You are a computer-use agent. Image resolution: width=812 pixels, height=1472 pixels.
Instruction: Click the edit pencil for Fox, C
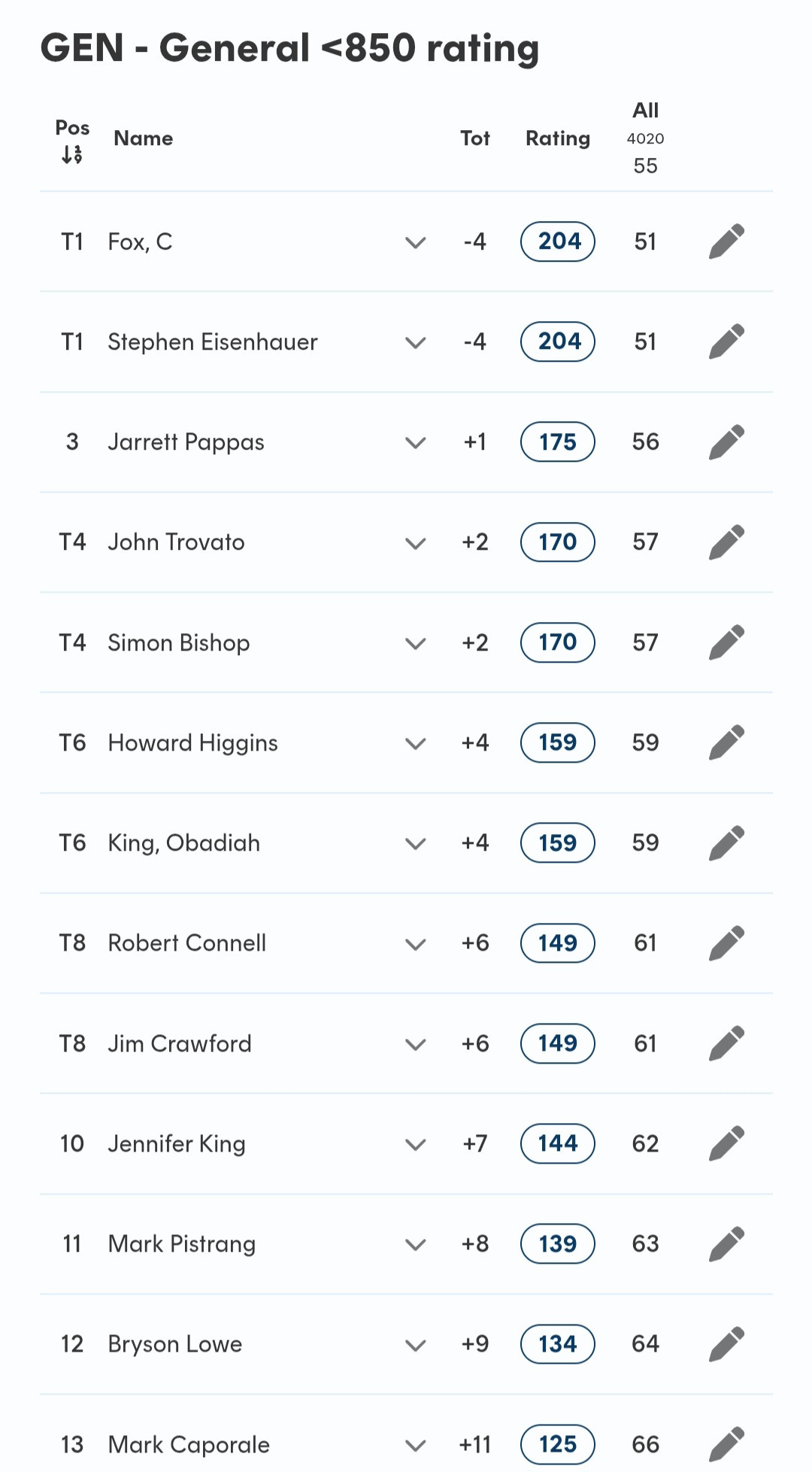coord(726,241)
